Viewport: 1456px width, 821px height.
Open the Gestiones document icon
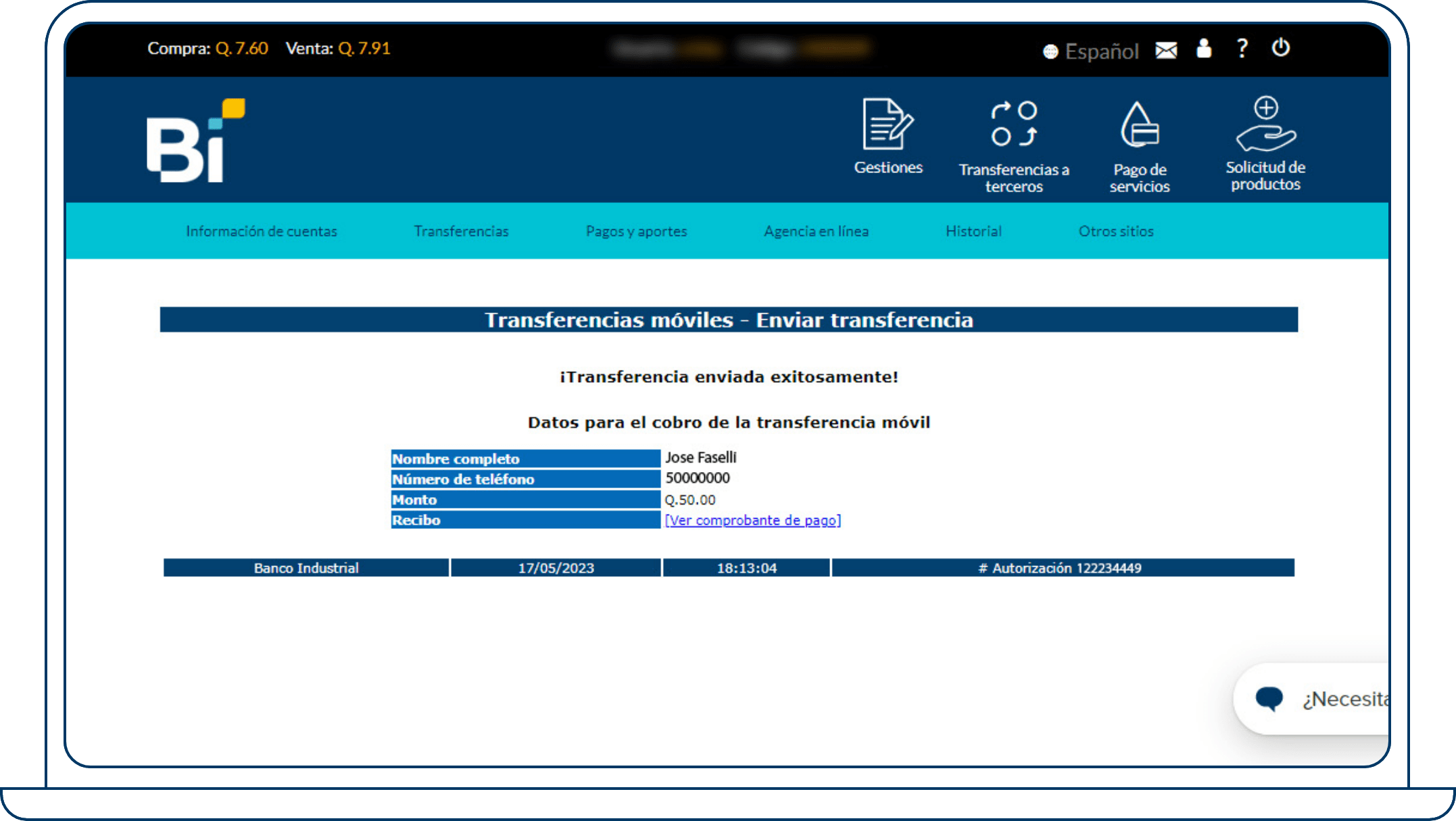pos(888,124)
